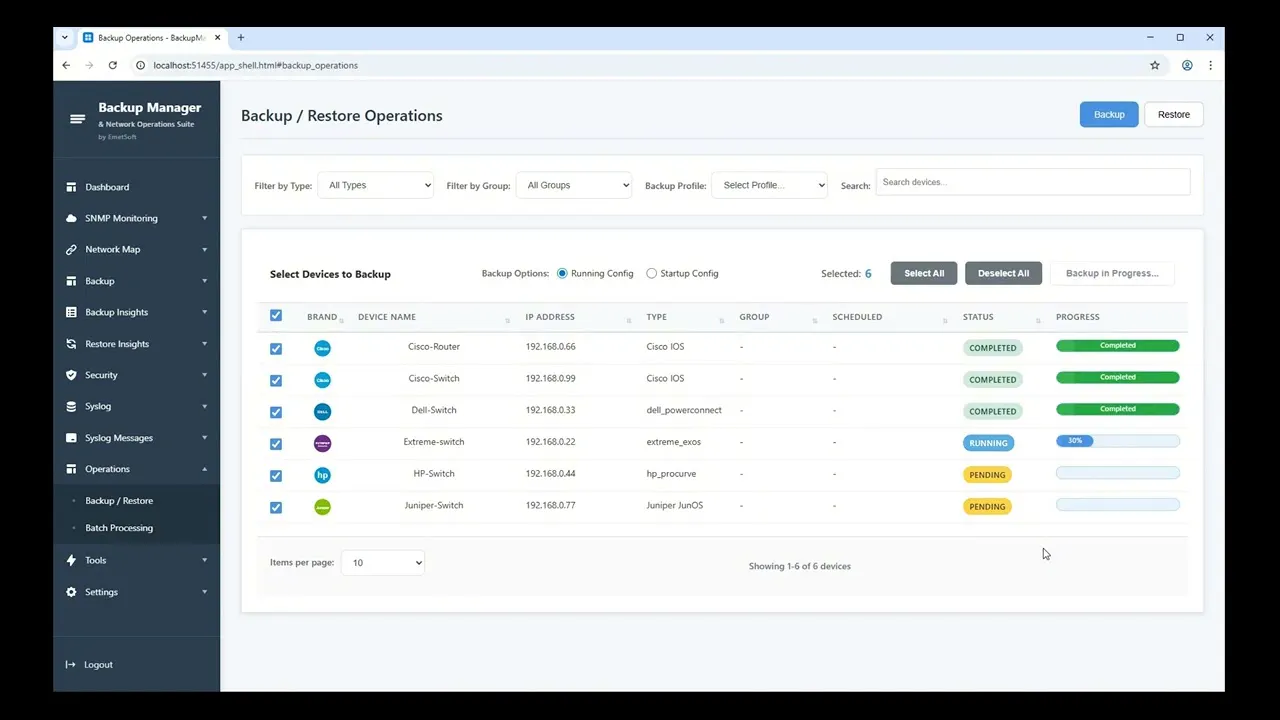Click the Syslog Messages chat icon
Image resolution: width=1280 pixels, height=720 pixels.
pos(71,438)
